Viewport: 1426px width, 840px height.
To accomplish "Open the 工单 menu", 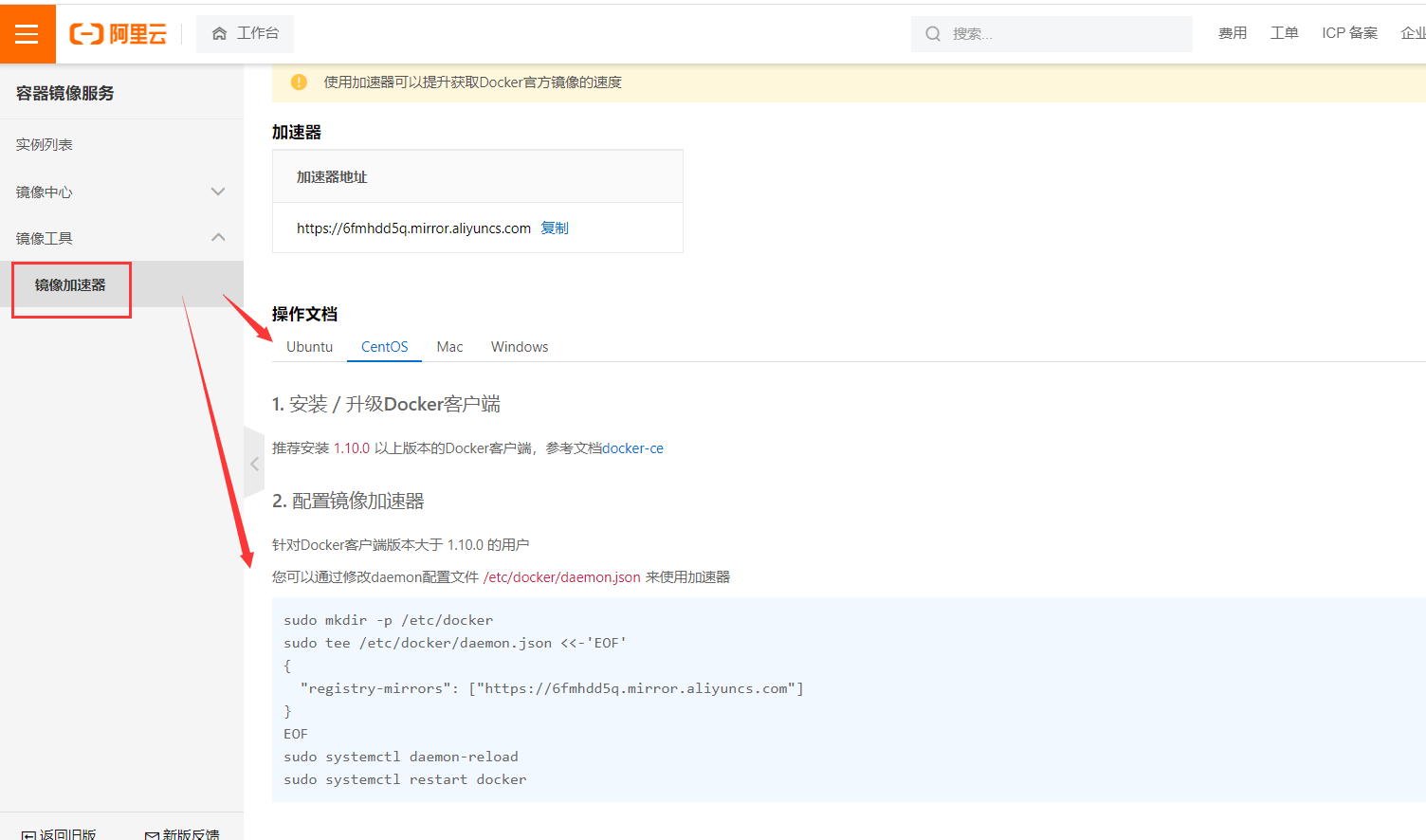I will click(1284, 33).
